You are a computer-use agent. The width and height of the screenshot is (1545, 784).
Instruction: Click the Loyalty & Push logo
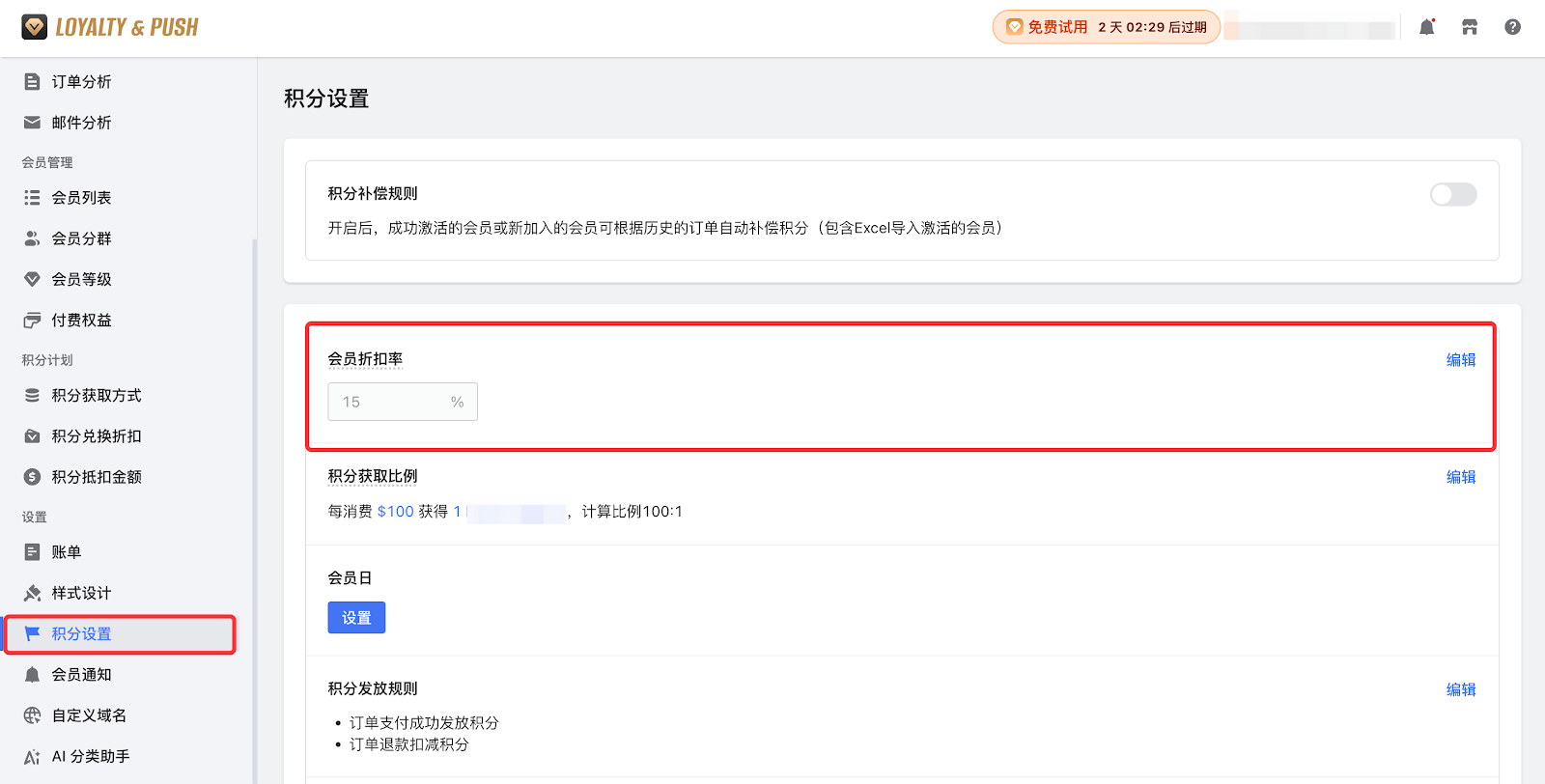pos(110,27)
